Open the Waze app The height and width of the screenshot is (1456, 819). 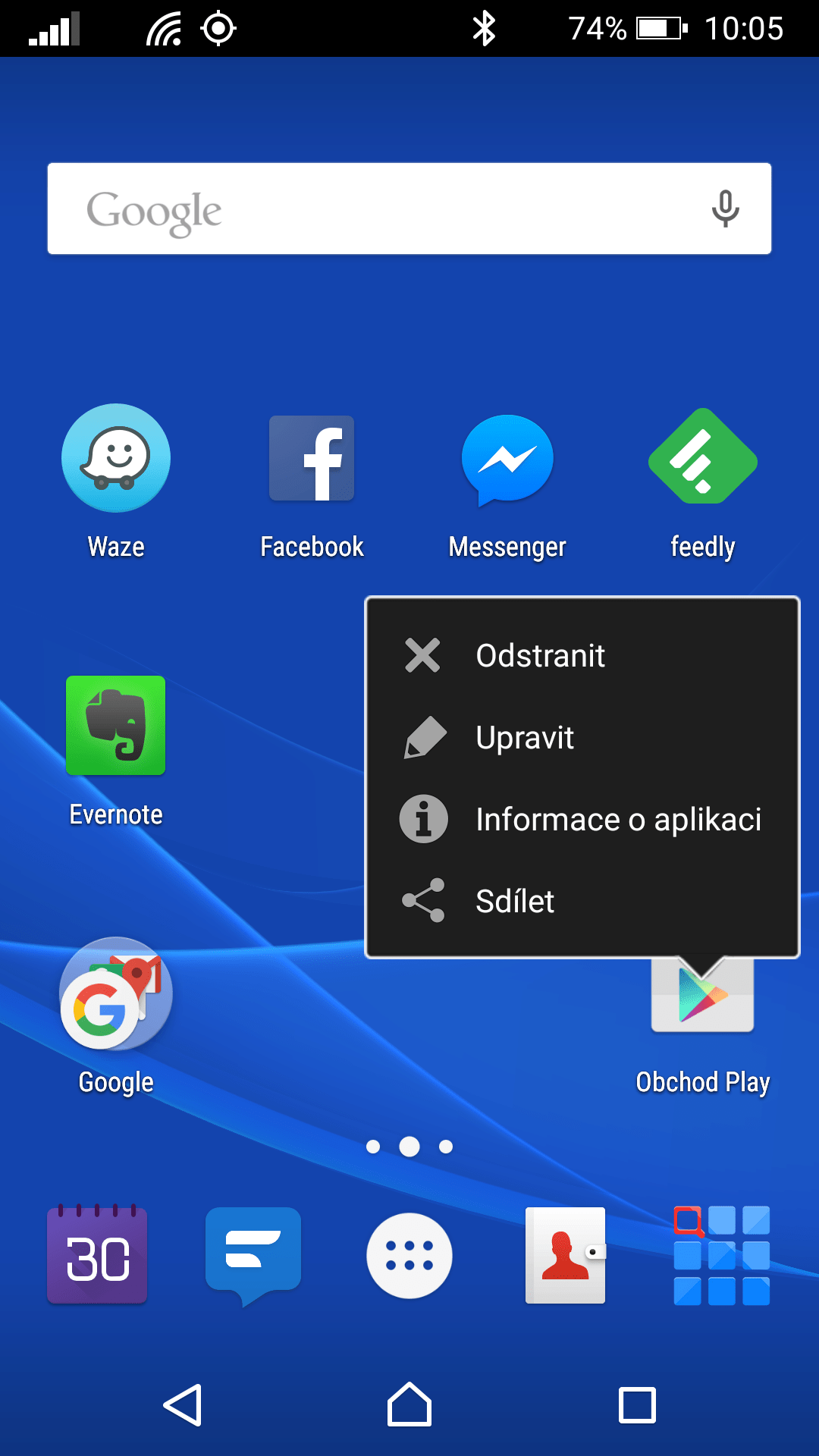[x=116, y=458]
